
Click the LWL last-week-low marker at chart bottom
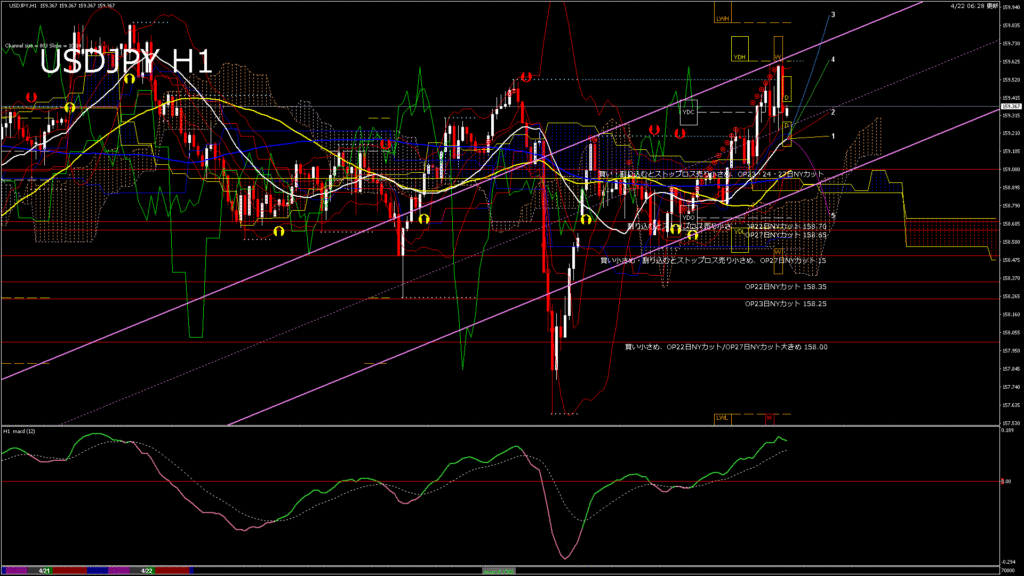click(x=722, y=417)
